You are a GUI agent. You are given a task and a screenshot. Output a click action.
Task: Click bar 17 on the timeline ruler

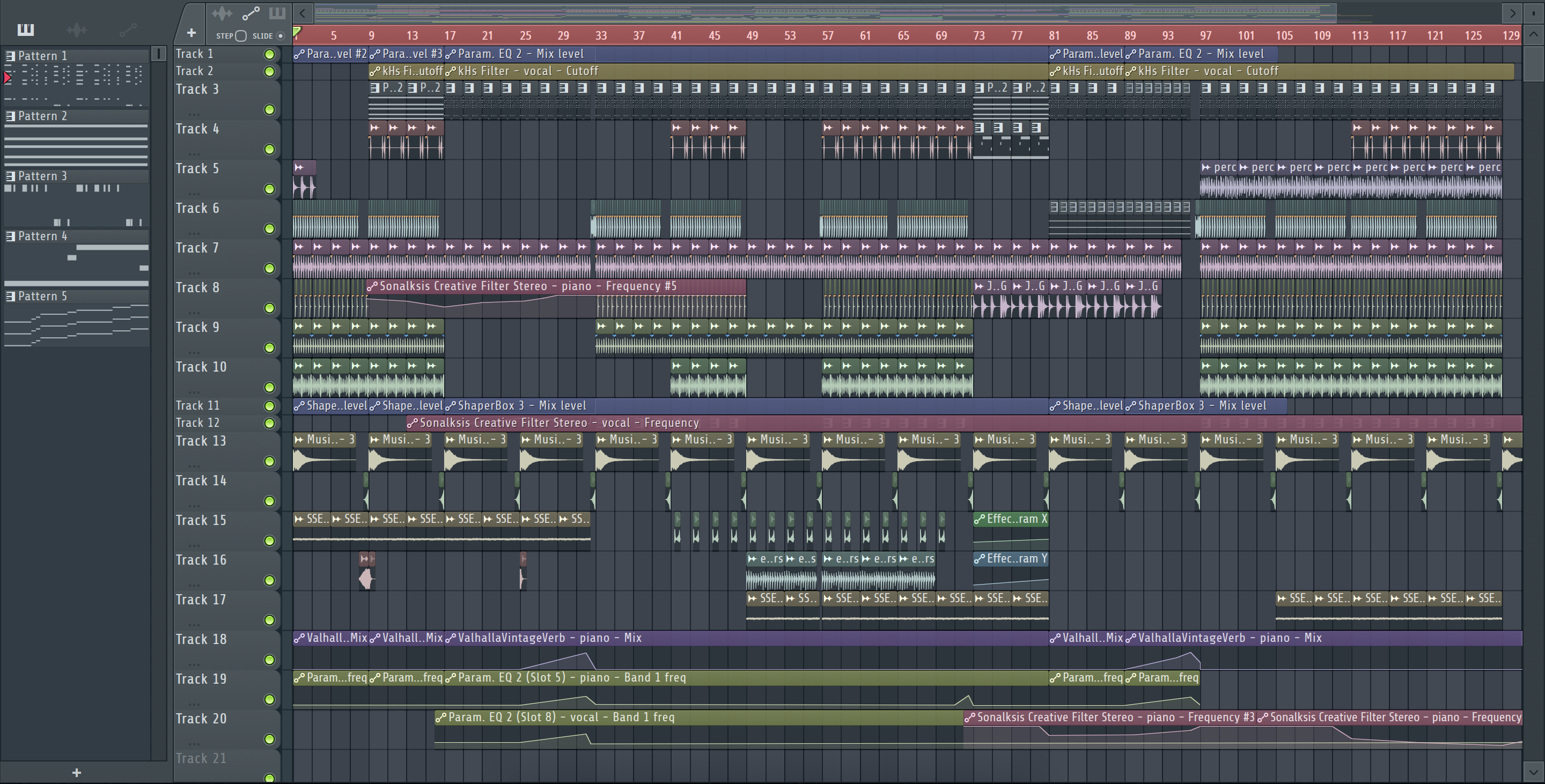tap(450, 35)
